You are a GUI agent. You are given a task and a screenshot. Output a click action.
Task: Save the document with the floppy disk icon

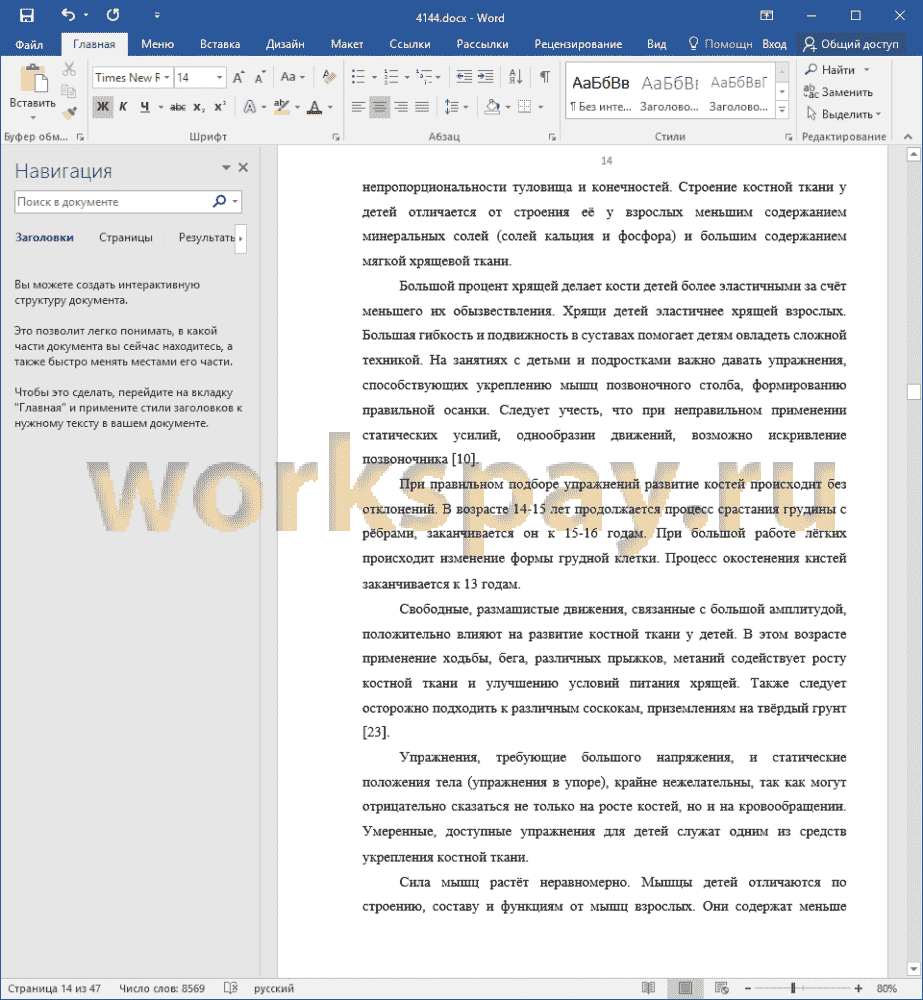[x=27, y=15]
